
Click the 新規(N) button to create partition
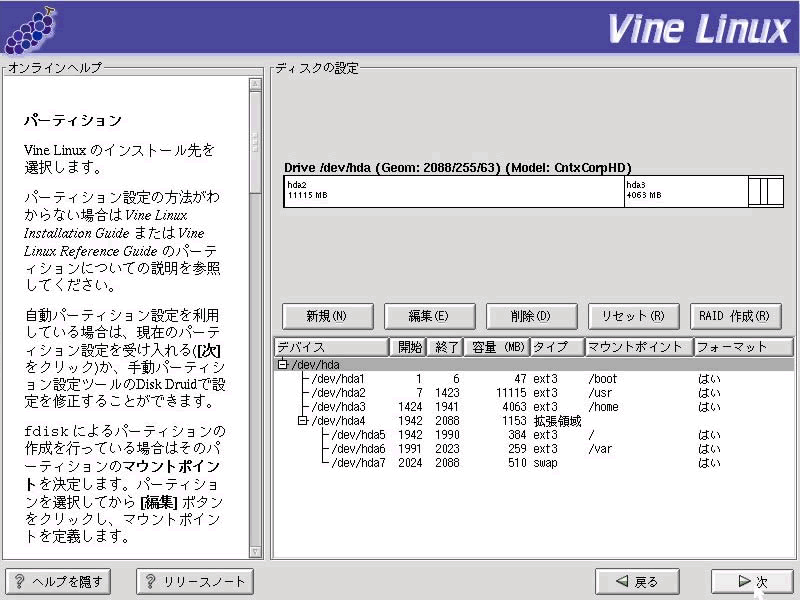[x=328, y=316]
